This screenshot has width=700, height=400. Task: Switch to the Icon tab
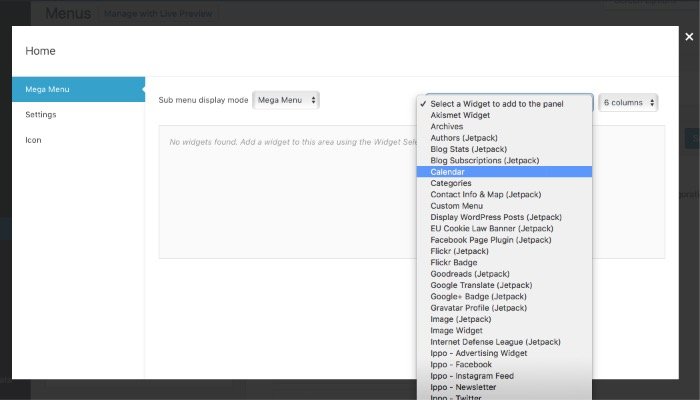78,140
